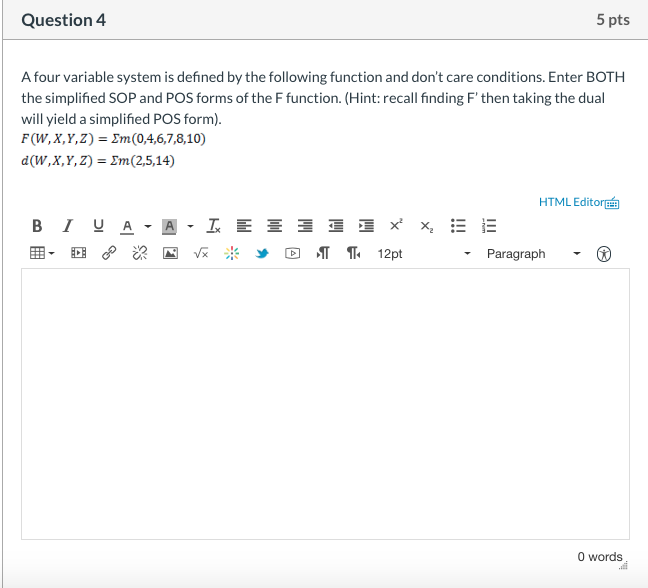648x588 pixels.
Task: Insert or edit media embed
Action: (x=79, y=253)
